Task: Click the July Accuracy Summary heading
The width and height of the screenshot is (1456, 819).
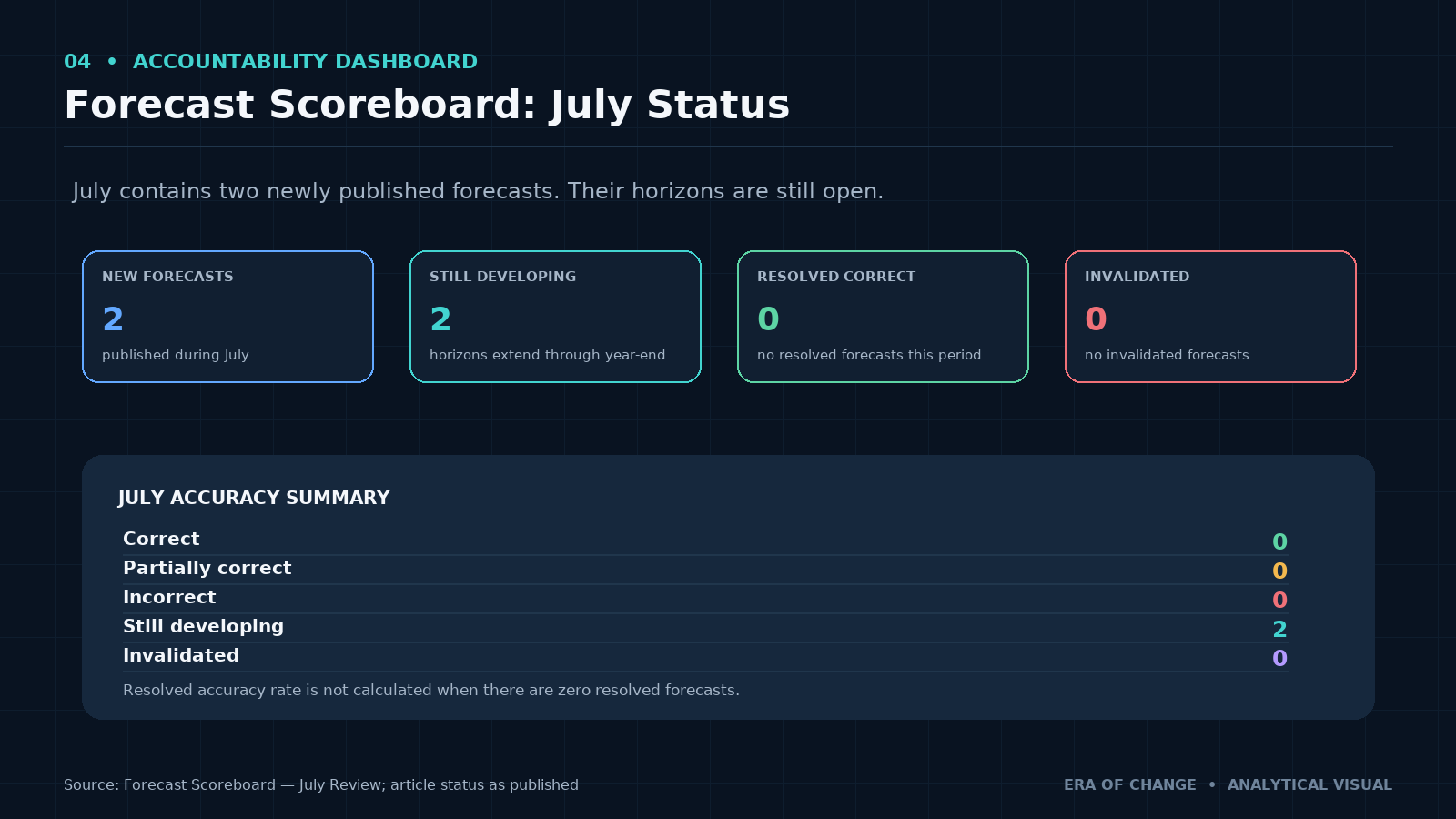Action: [254, 498]
